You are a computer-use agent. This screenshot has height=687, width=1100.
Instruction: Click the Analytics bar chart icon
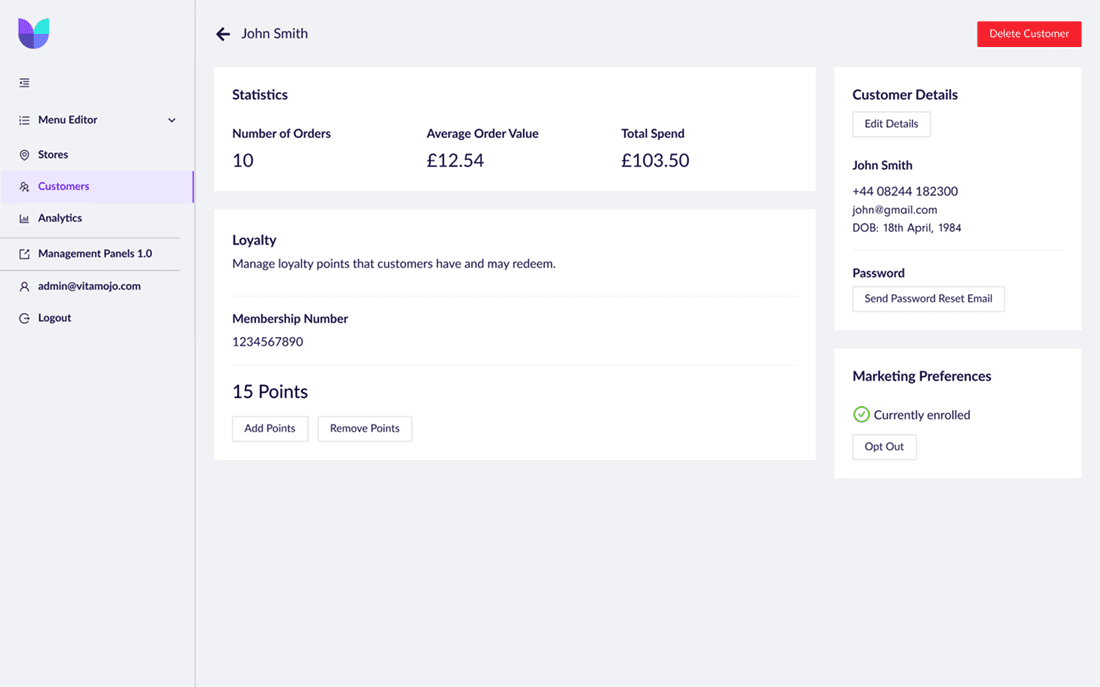click(24, 218)
